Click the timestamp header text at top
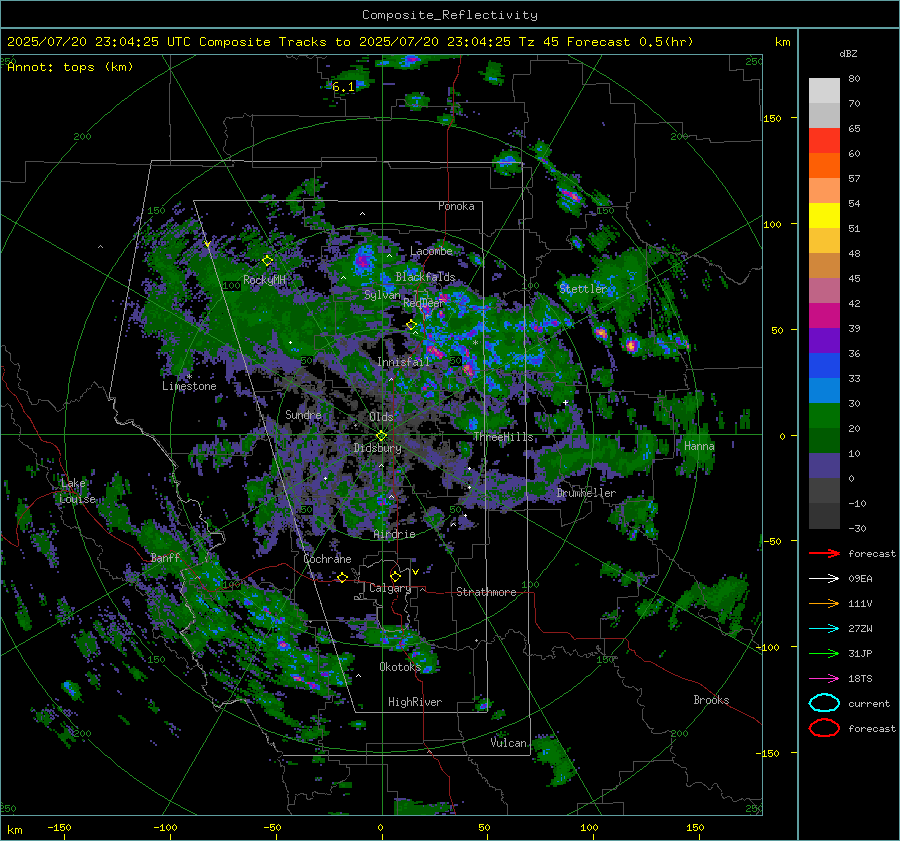 (350, 42)
